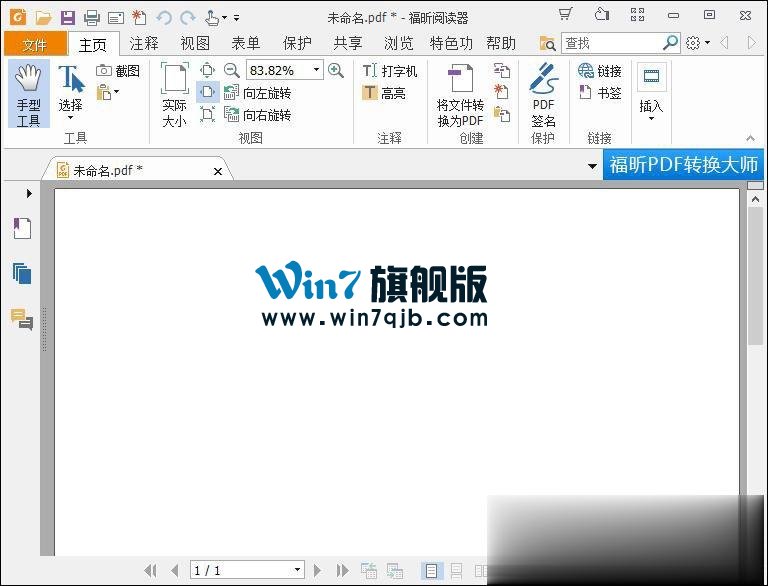
Task: Open the 帮助 ribbon tab
Action: 501,44
